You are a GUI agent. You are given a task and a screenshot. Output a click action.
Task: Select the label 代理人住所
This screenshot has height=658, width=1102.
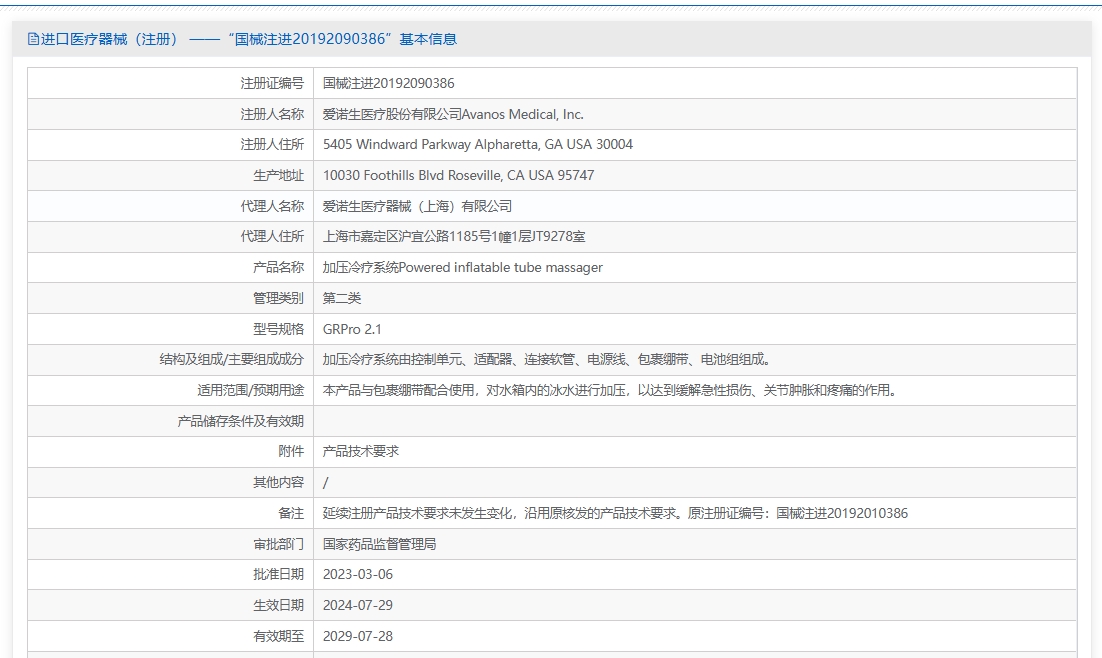[x=272, y=237]
